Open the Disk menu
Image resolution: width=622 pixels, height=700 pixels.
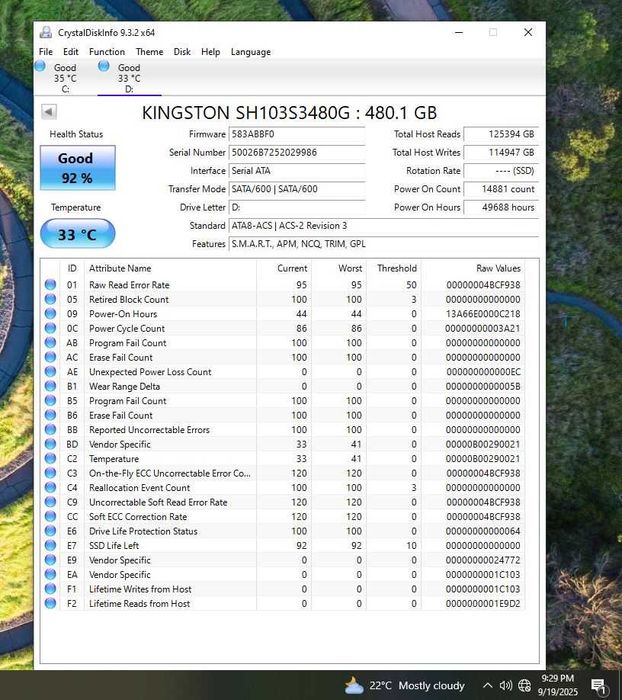point(182,52)
